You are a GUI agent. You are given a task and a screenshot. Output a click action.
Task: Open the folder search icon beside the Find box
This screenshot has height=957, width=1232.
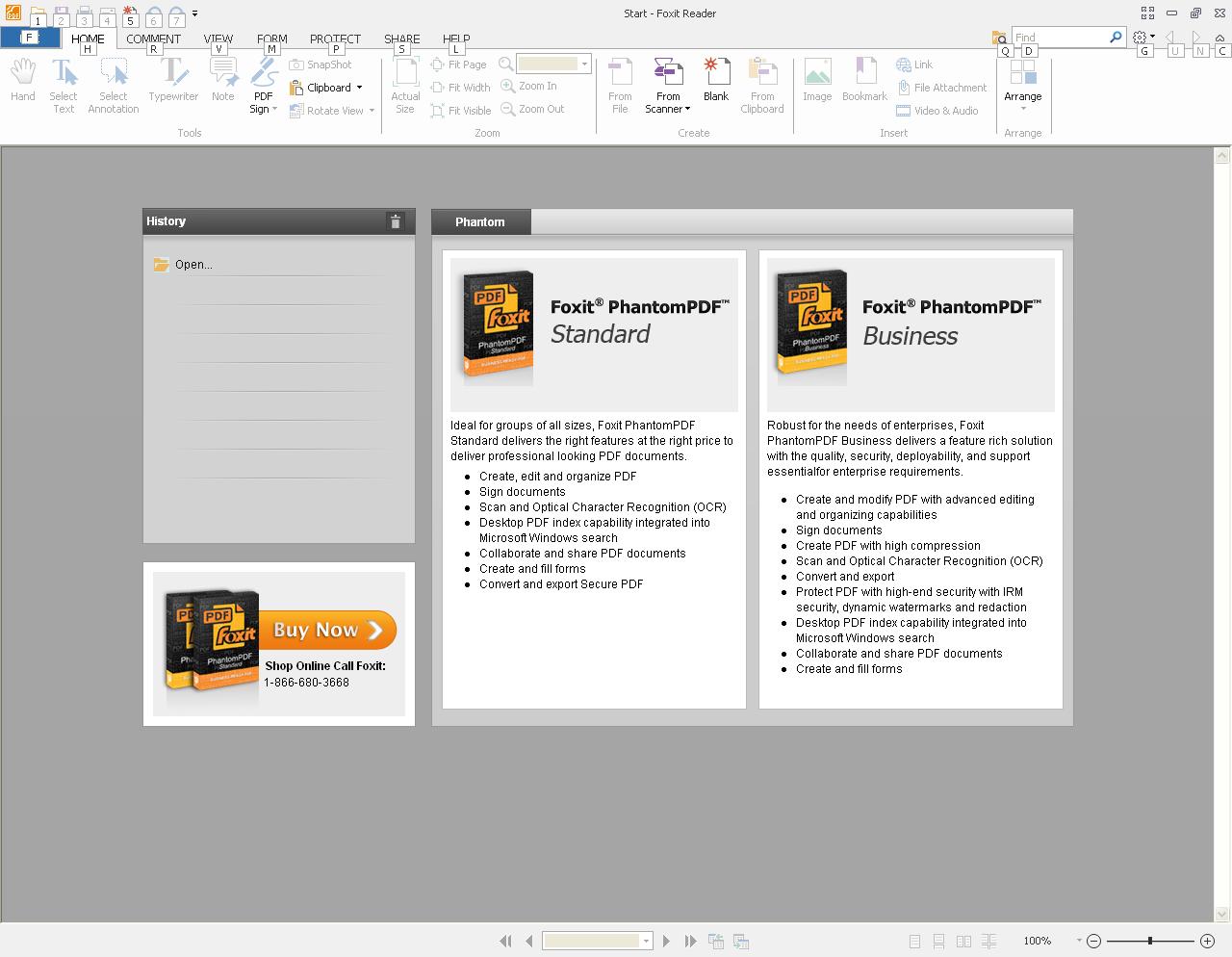(999, 38)
